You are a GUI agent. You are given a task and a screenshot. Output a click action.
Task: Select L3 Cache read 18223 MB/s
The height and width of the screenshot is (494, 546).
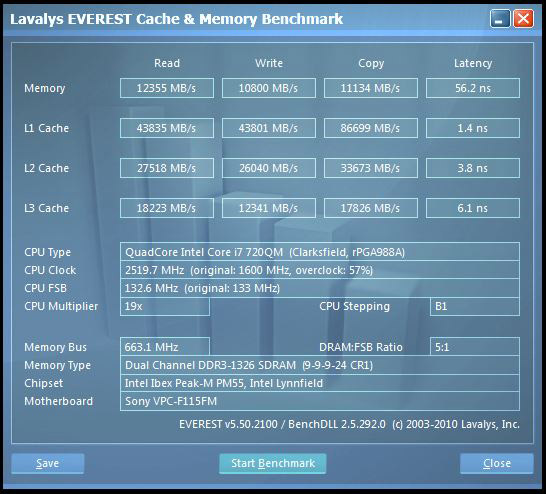[x=167, y=208]
